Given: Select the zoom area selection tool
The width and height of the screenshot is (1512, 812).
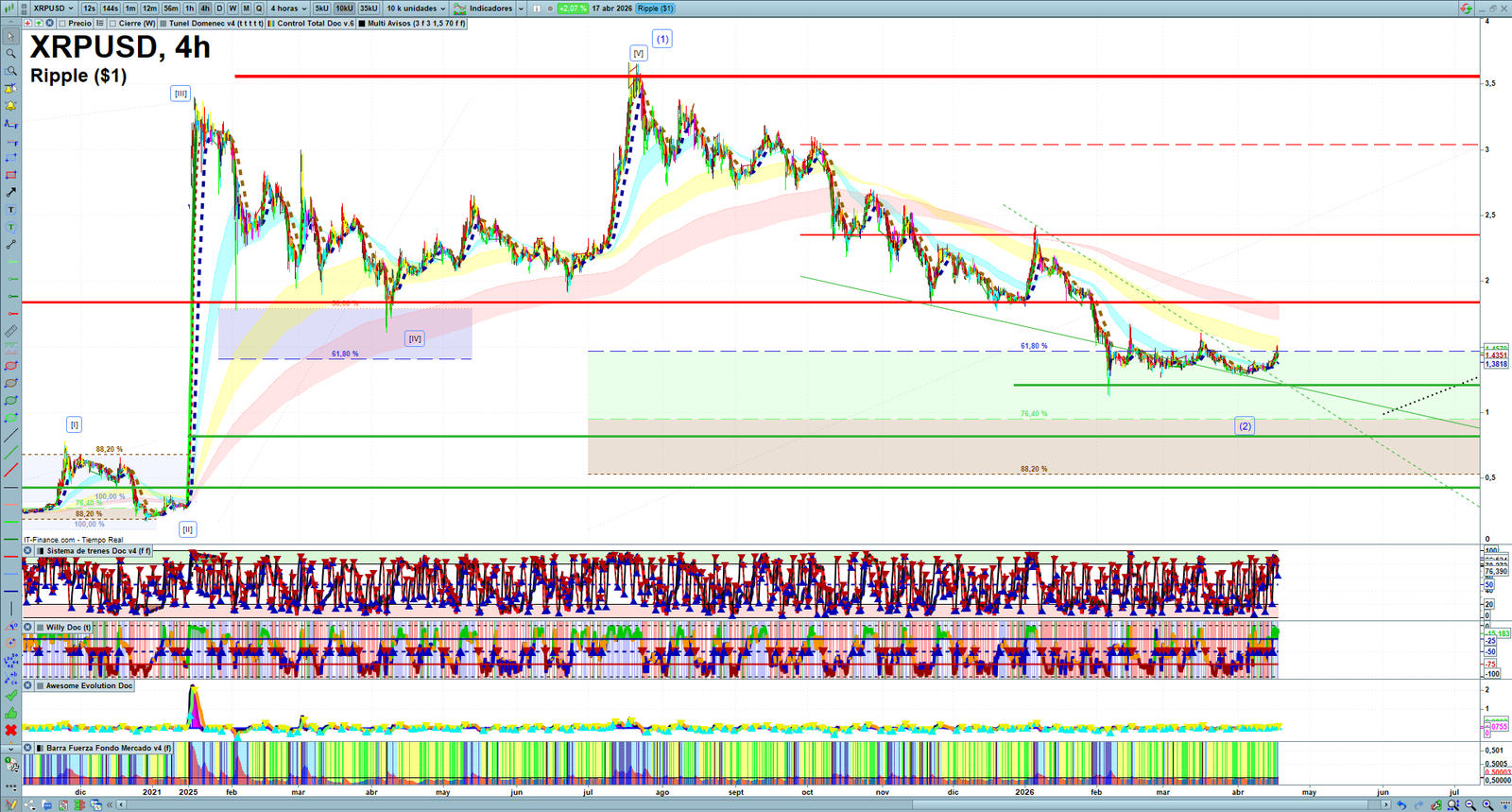Looking at the screenshot, I should (10, 71).
